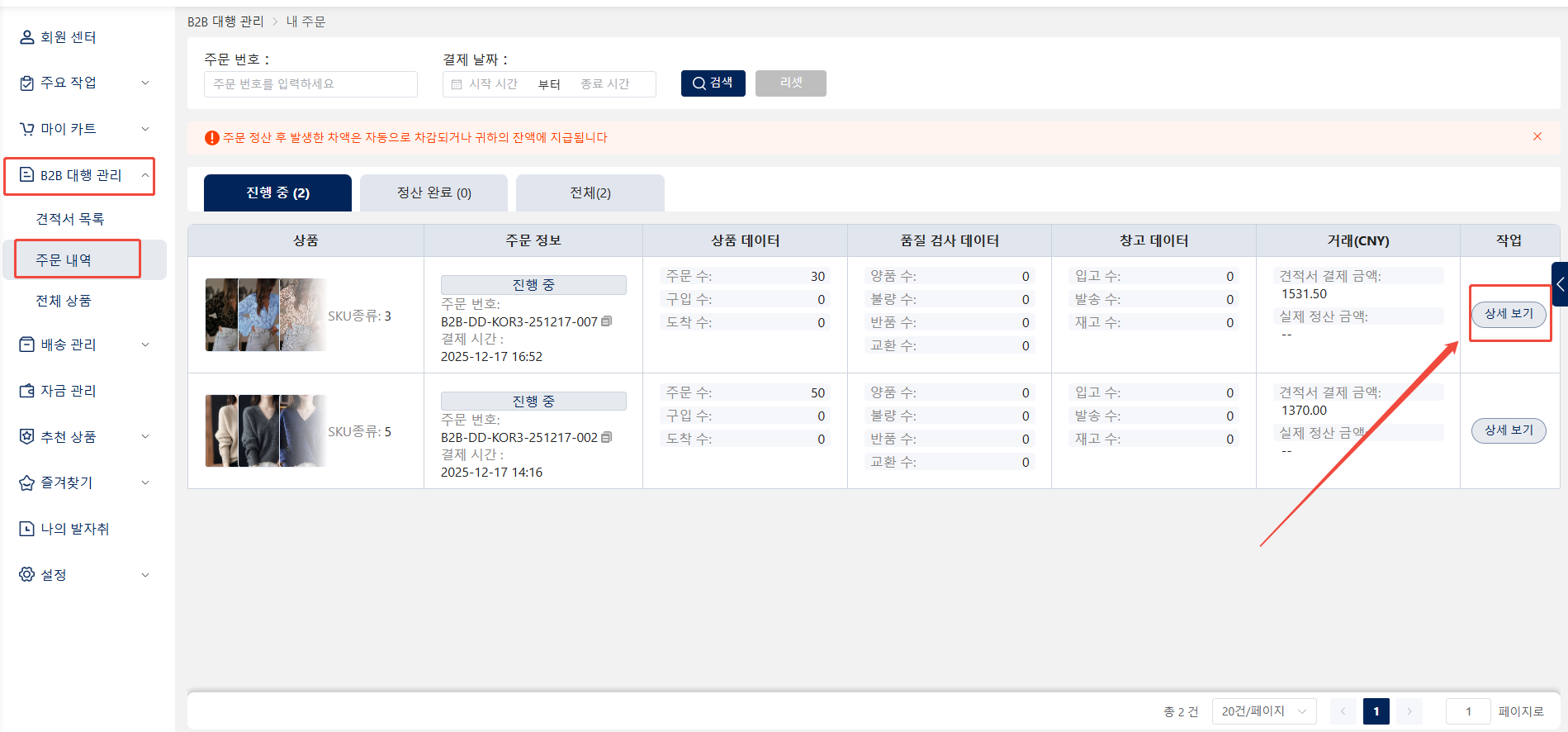This screenshot has height=732, width=1568.
Task: Focus the 주문 번호 input field
Action: click(310, 84)
